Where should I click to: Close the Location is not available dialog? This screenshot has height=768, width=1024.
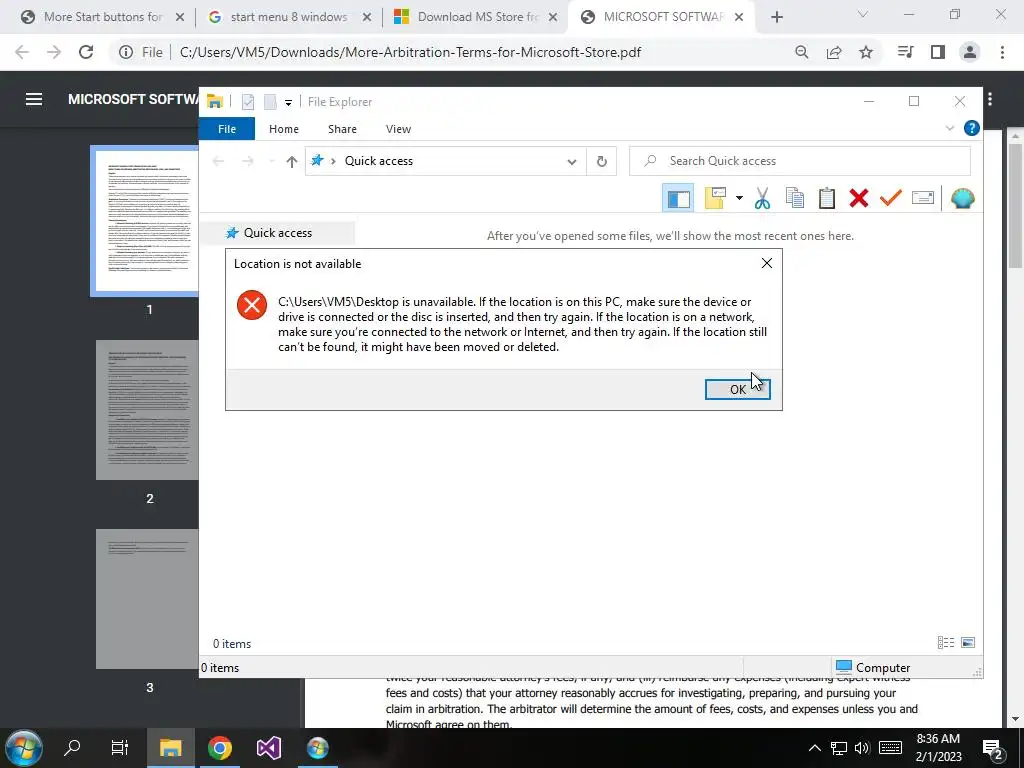(767, 263)
